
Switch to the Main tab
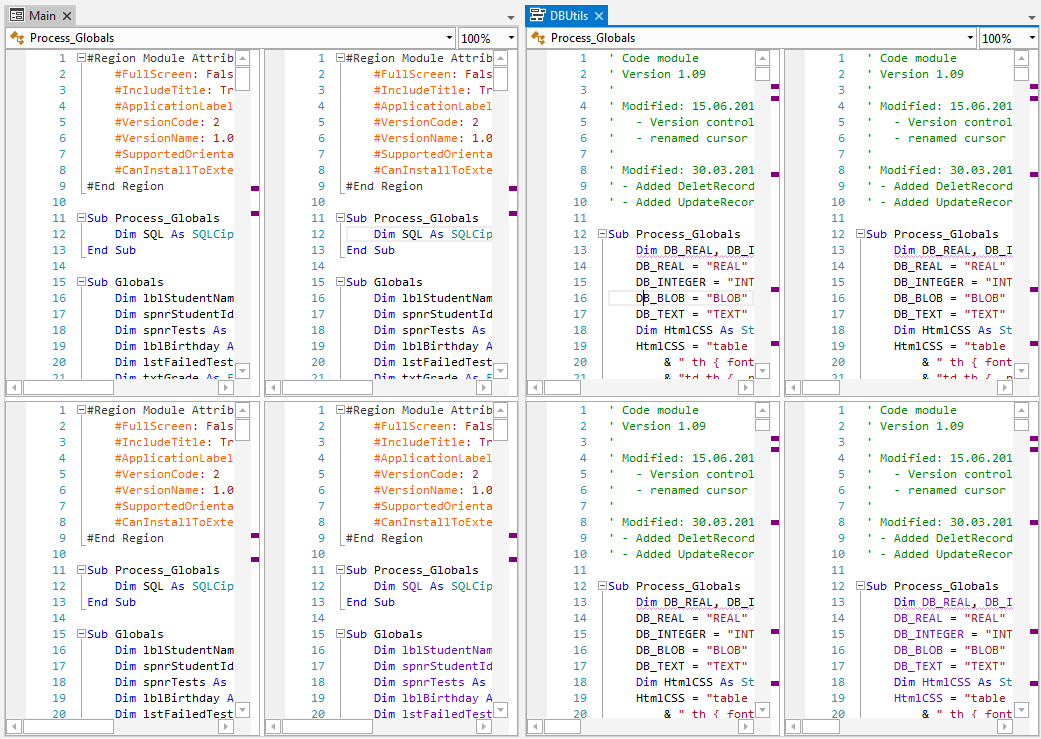42,15
